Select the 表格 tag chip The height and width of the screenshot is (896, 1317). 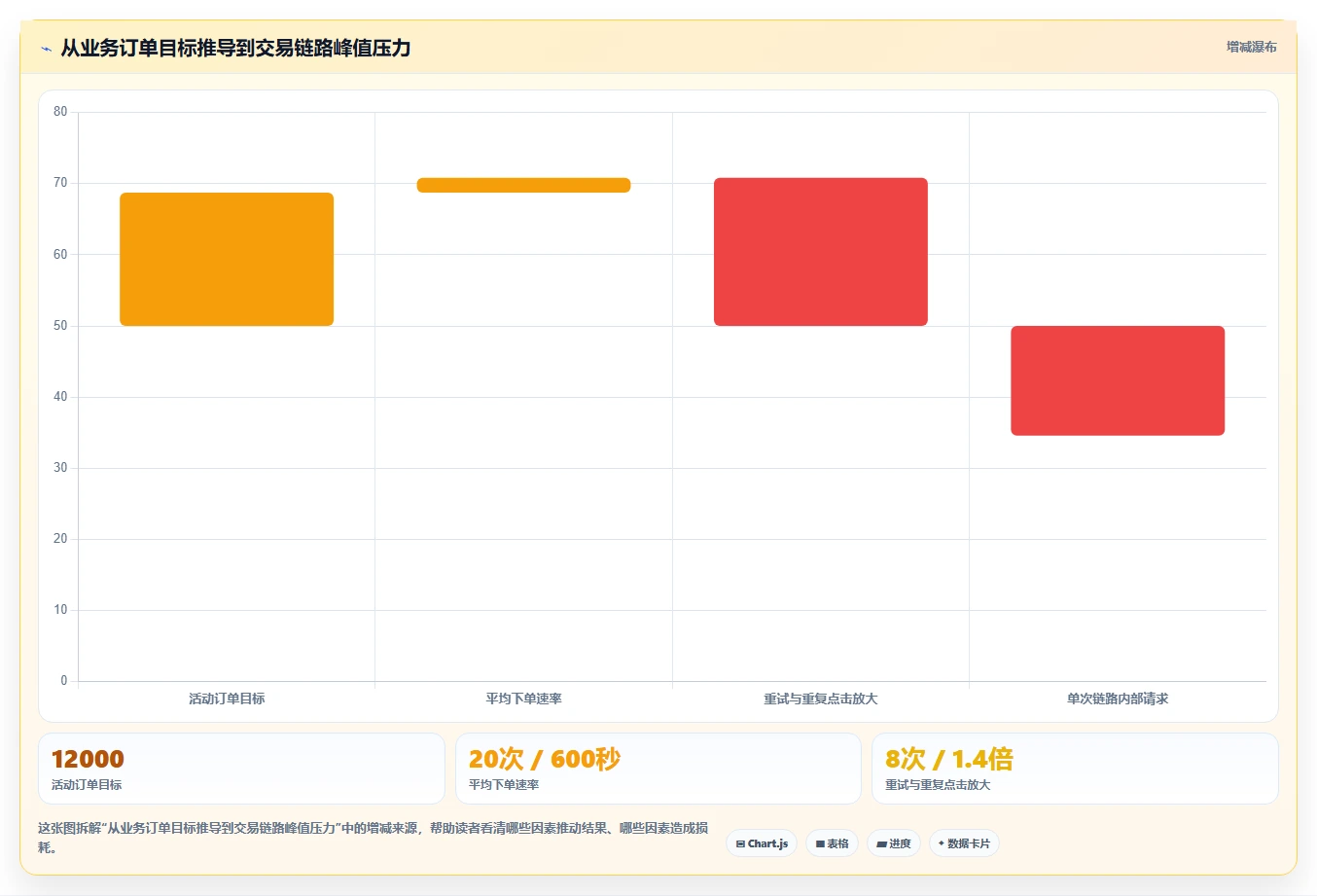(x=832, y=843)
